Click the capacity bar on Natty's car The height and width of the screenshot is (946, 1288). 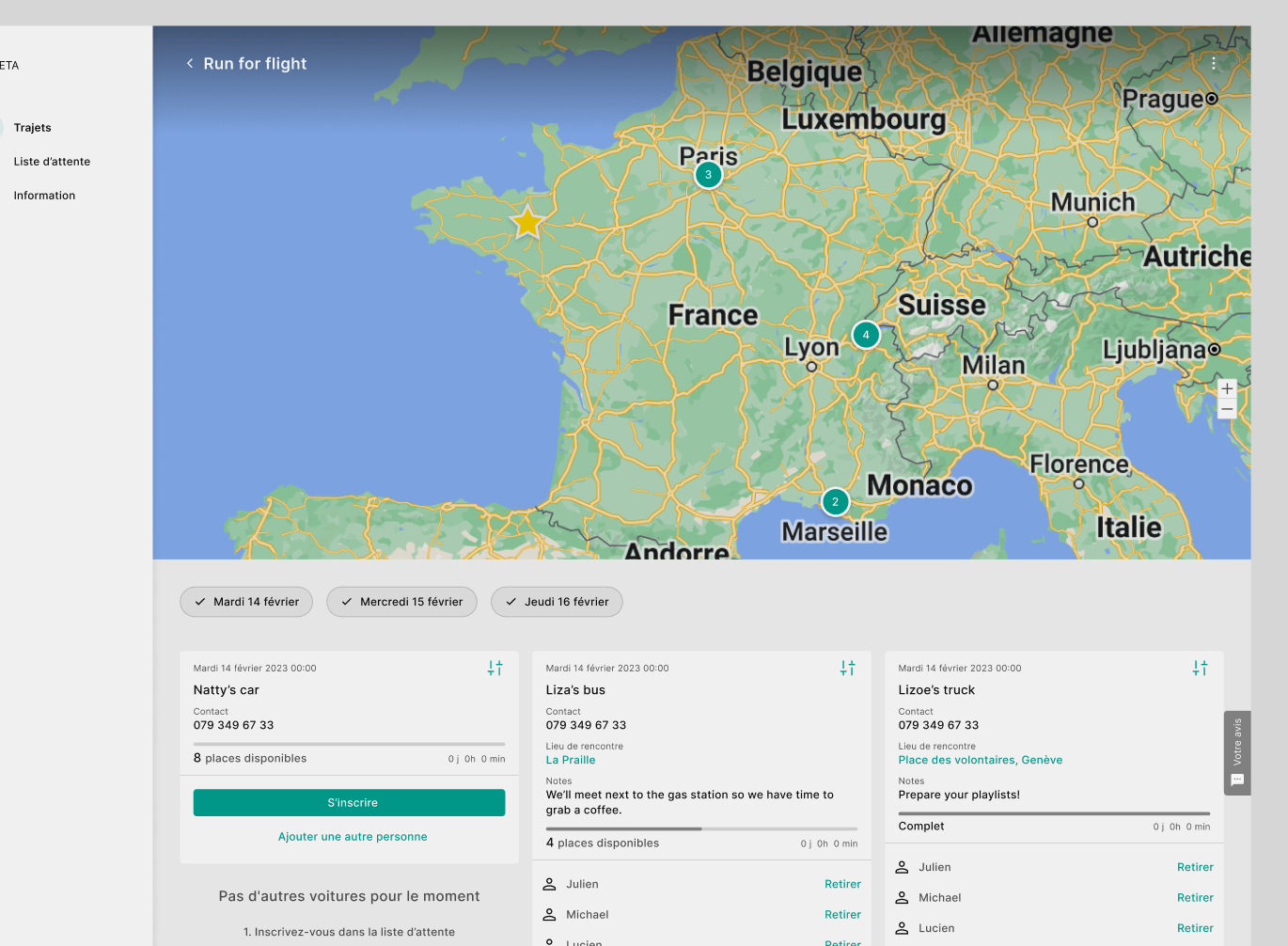click(x=350, y=744)
